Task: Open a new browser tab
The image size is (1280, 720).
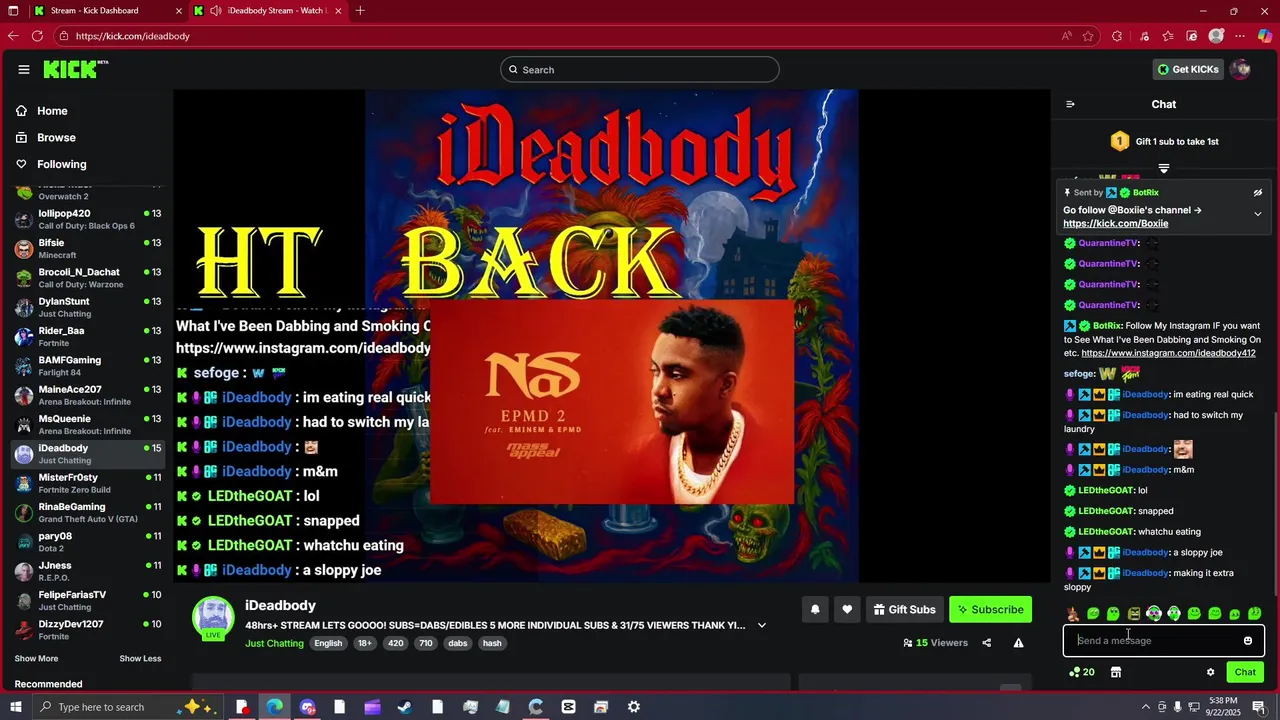Action: click(360, 11)
